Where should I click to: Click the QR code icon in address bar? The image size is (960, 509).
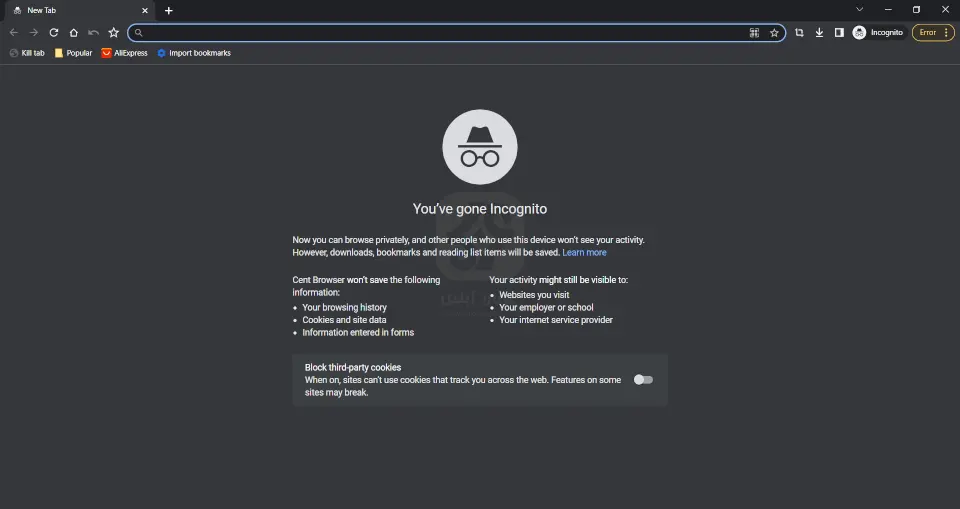pyautogui.click(x=754, y=32)
